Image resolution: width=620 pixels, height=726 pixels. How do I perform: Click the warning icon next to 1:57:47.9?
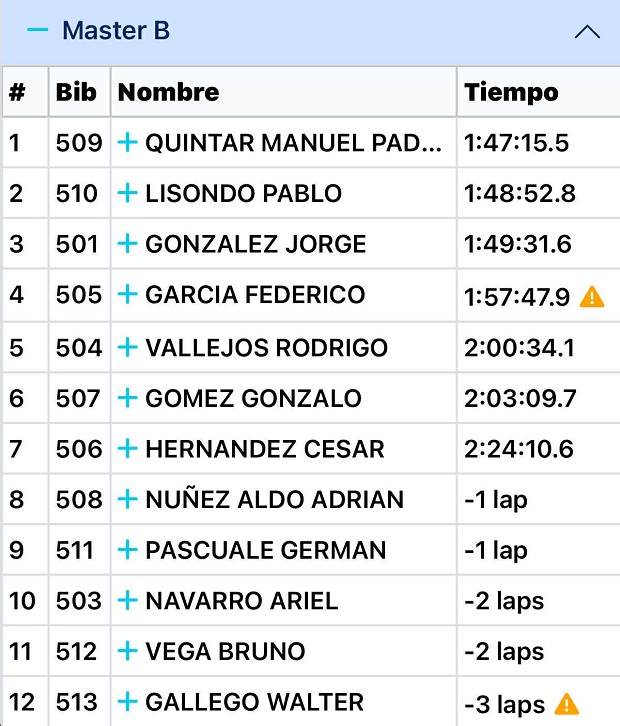592,296
